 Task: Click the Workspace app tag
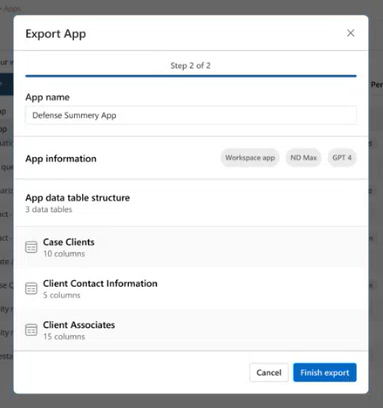click(250, 158)
